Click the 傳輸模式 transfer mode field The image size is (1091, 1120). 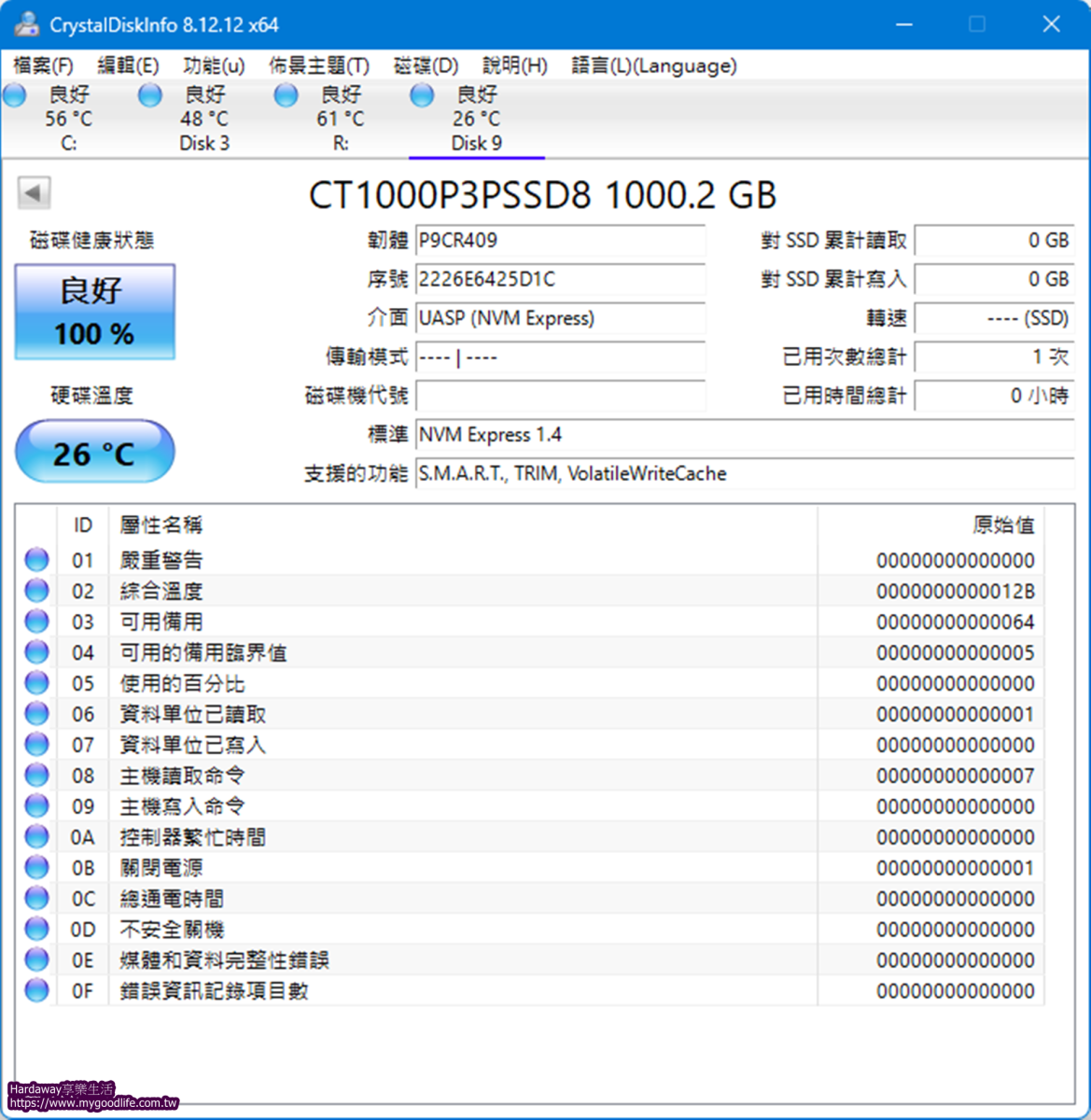click(x=560, y=357)
